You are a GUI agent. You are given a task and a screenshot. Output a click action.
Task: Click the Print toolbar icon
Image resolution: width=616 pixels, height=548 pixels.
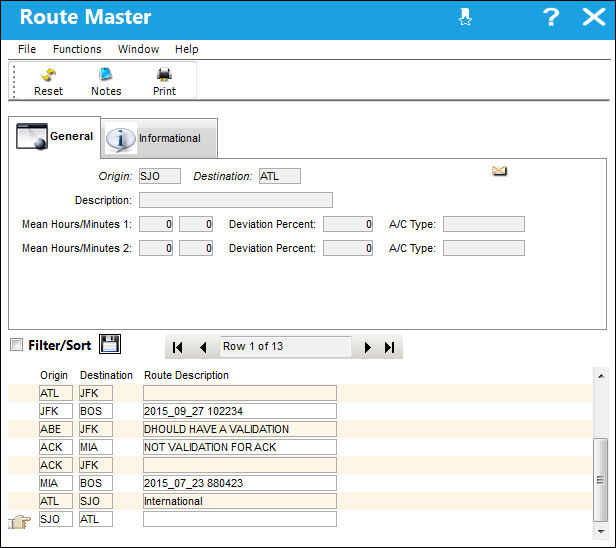click(x=164, y=82)
